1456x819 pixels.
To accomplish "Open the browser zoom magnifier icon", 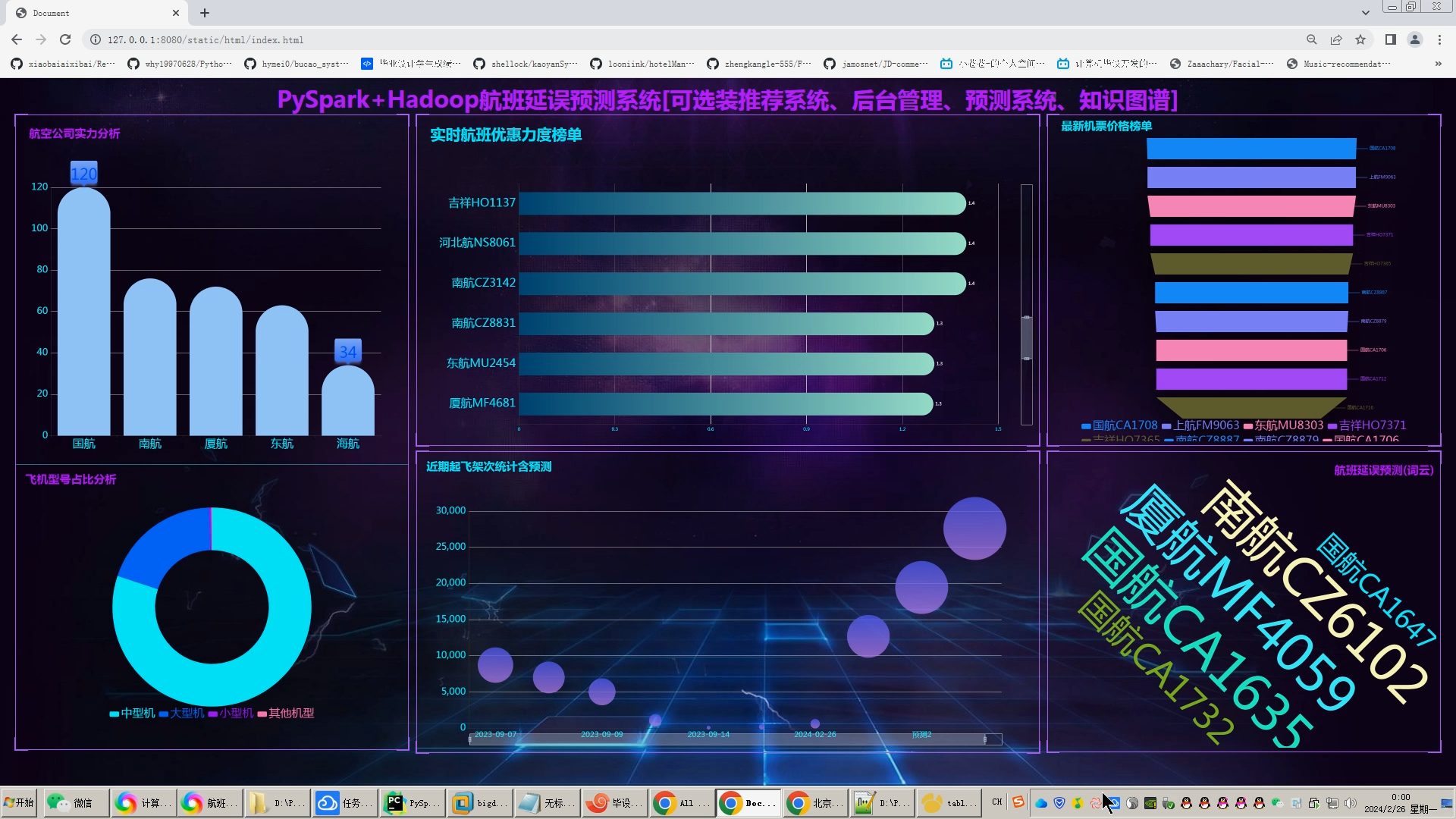I will pyautogui.click(x=1311, y=39).
